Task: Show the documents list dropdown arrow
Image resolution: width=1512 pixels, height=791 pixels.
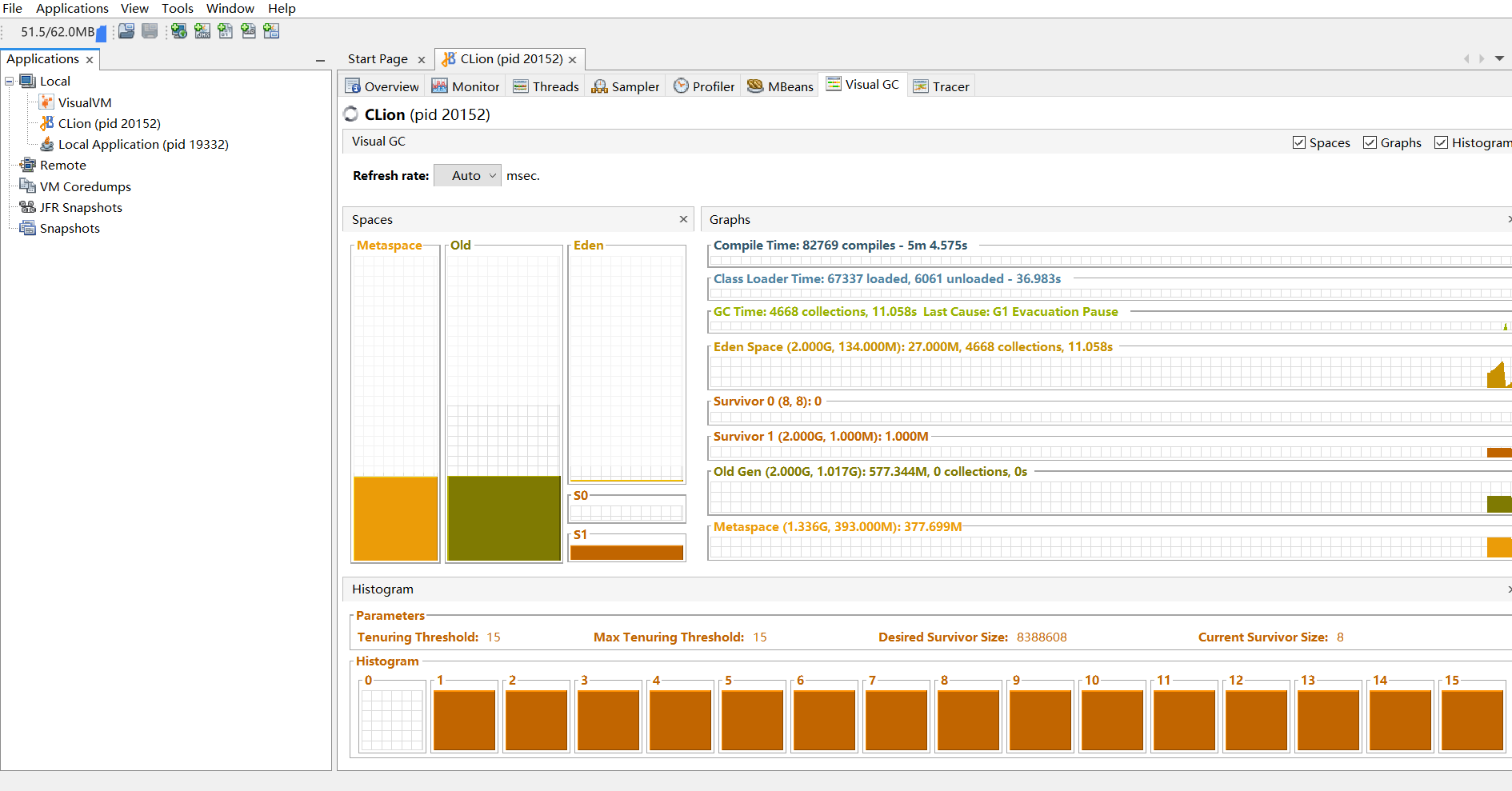Action: 1499,58
